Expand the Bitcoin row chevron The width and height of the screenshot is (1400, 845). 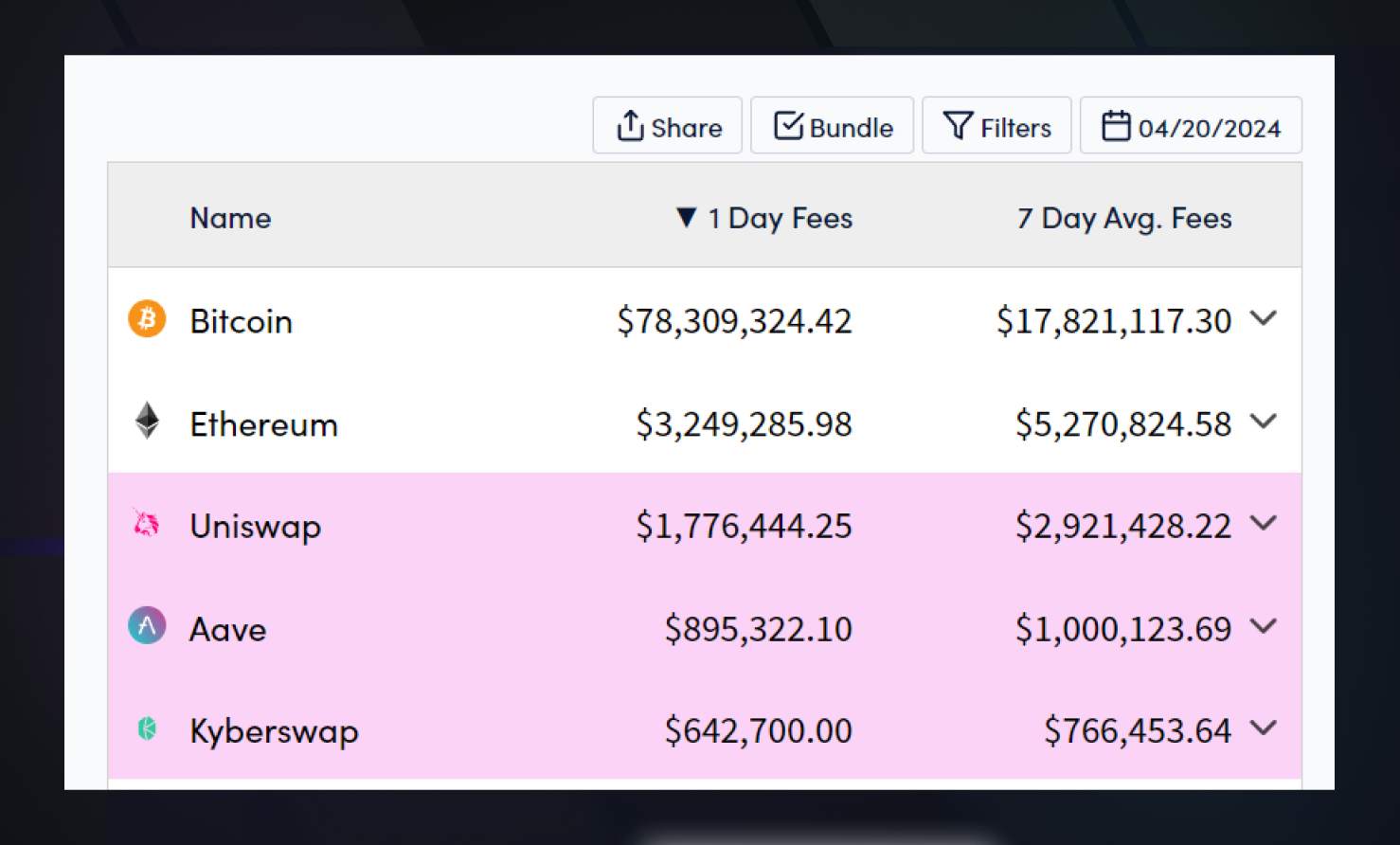pyautogui.click(x=1264, y=318)
